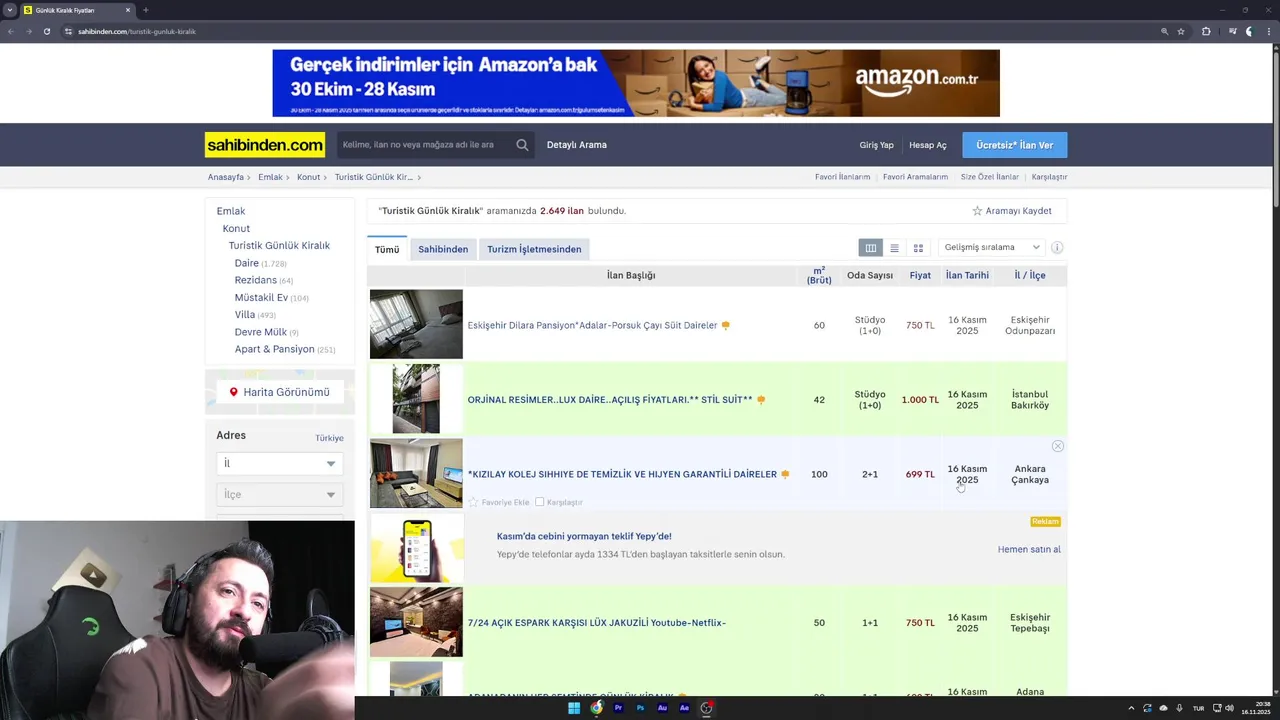Click the volume icon in system tray
1280x720 pixels.
(x=1229, y=708)
